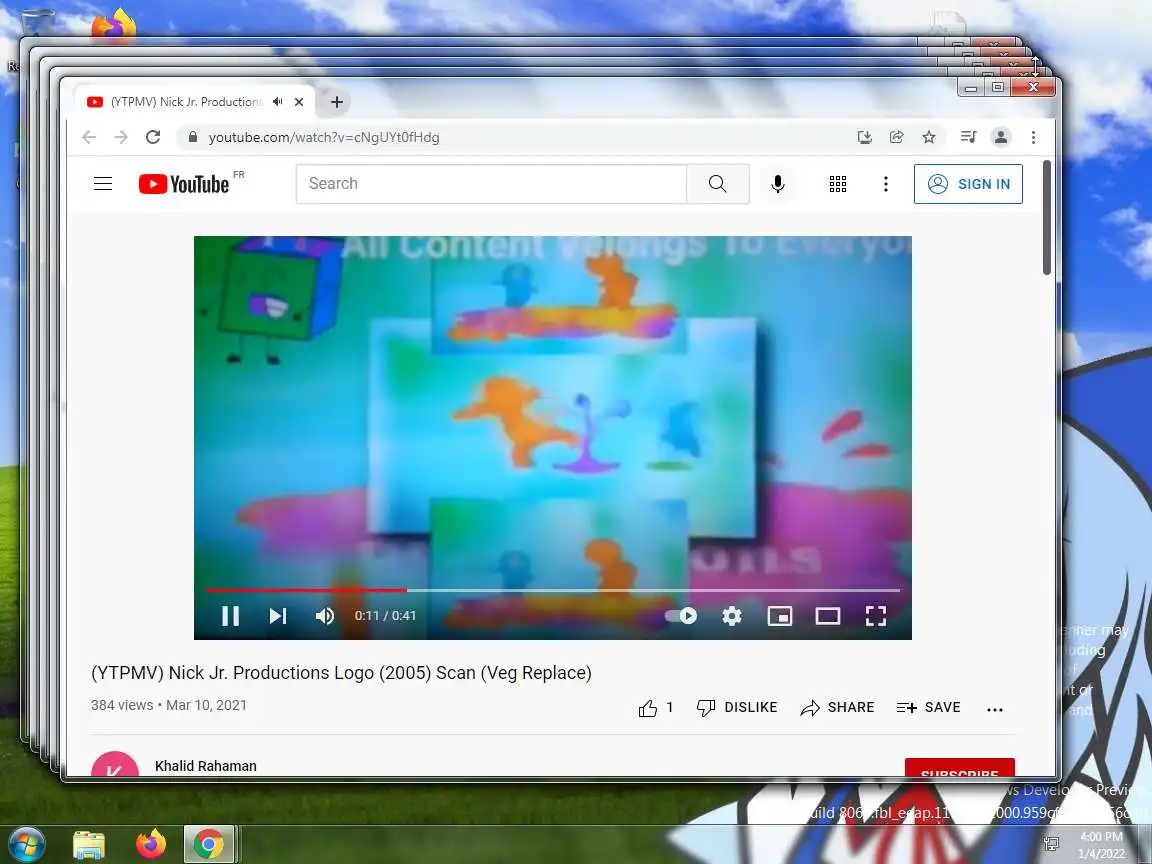Click the 384 views date line
The width and height of the screenshot is (1152, 864).
point(169,705)
